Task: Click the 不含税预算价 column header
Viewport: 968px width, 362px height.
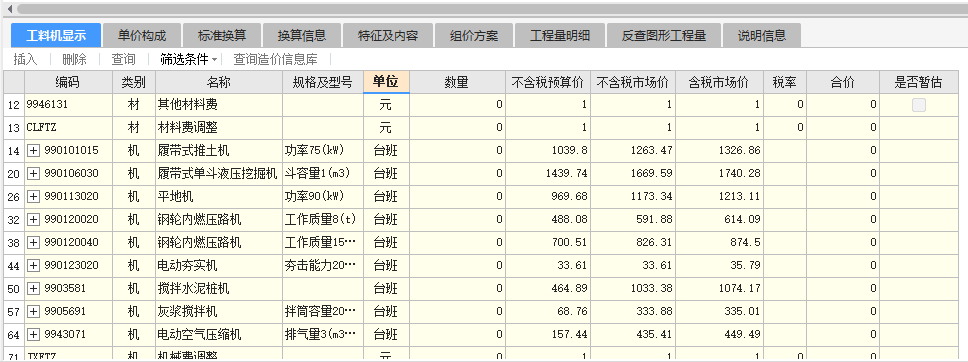Action: coord(548,82)
